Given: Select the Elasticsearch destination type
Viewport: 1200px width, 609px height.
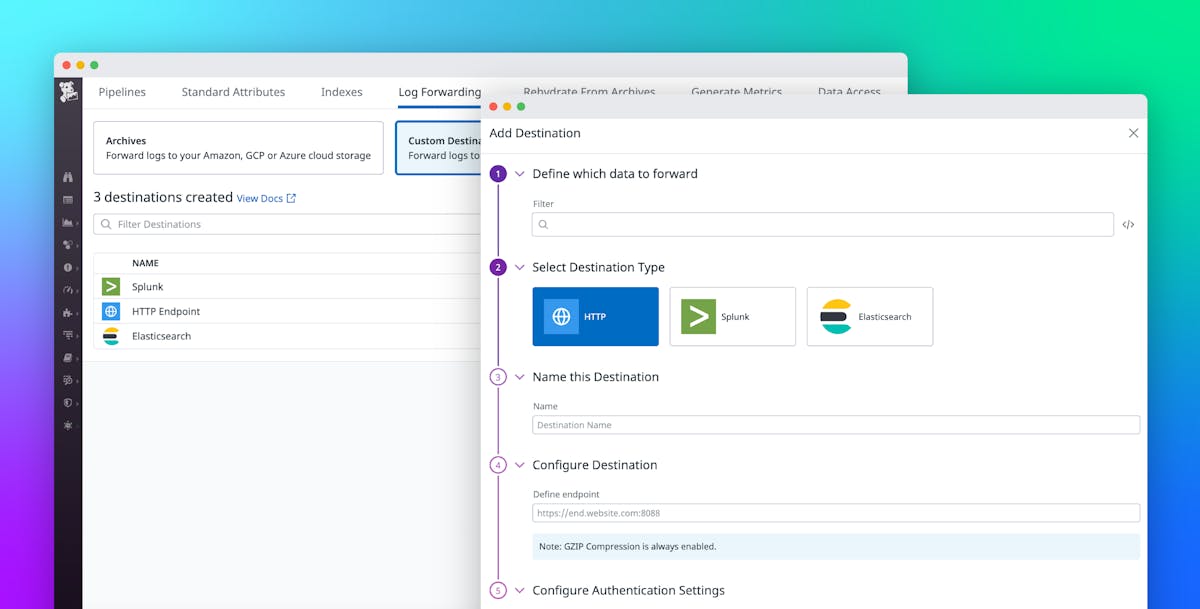Looking at the screenshot, I should tap(869, 316).
